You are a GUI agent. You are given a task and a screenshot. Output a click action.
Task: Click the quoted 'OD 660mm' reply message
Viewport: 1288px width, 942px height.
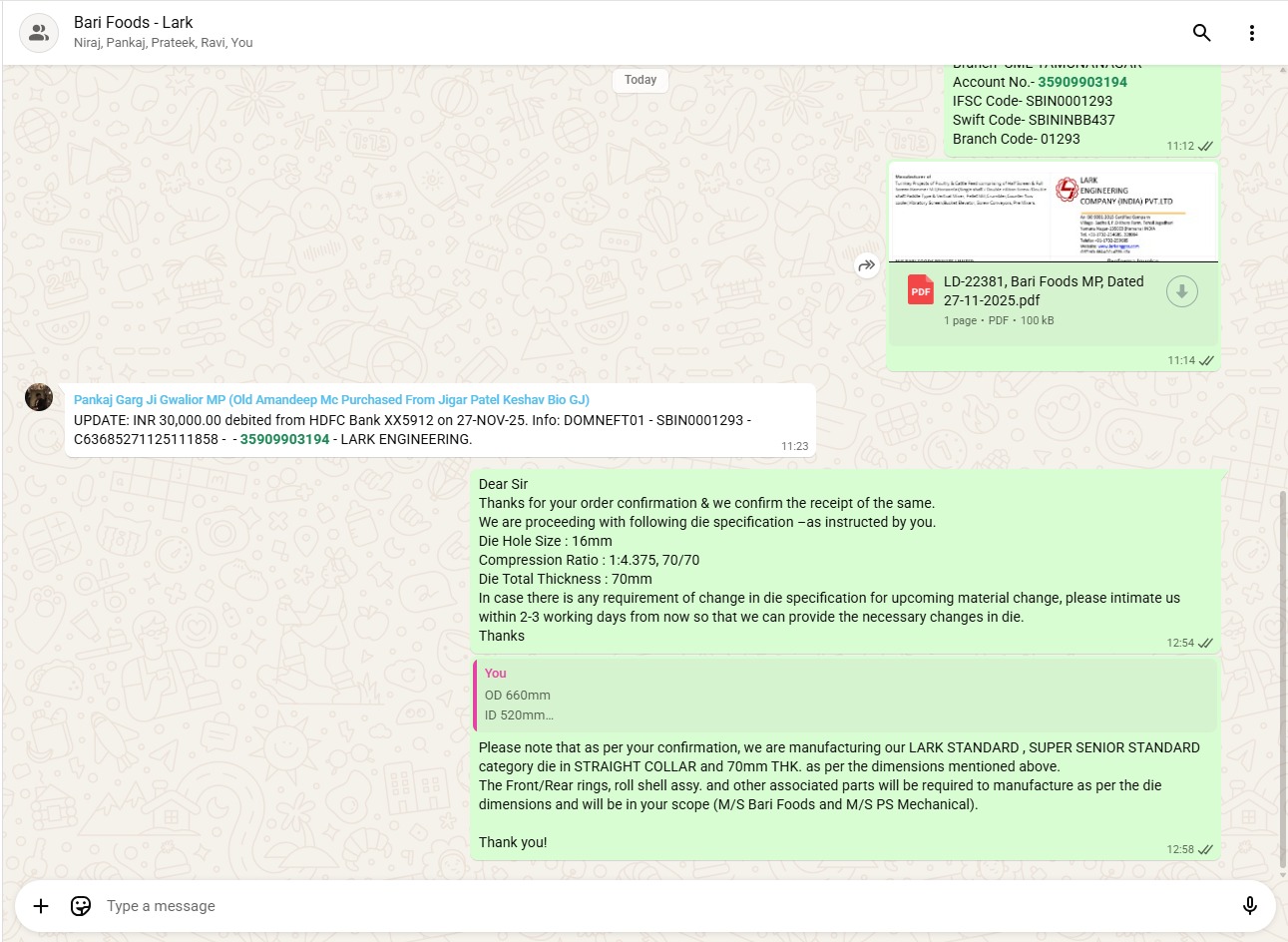click(x=844, y=695)
